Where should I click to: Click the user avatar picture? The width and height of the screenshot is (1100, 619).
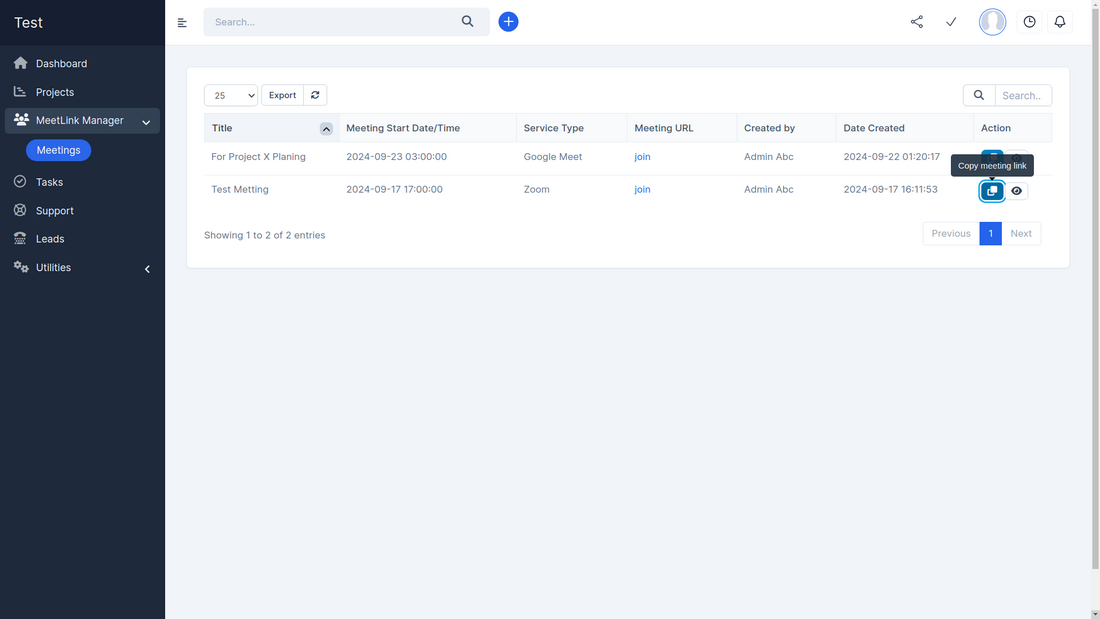992,21
